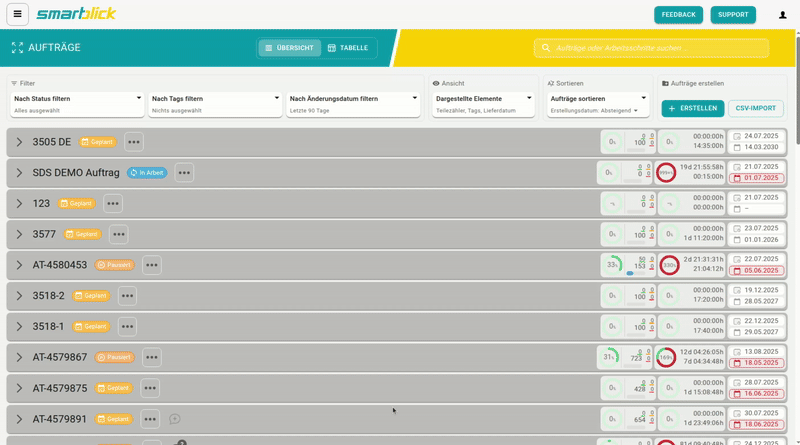
Task: Open the Nach Tags filtern dropdown
Action: (215, 99)
